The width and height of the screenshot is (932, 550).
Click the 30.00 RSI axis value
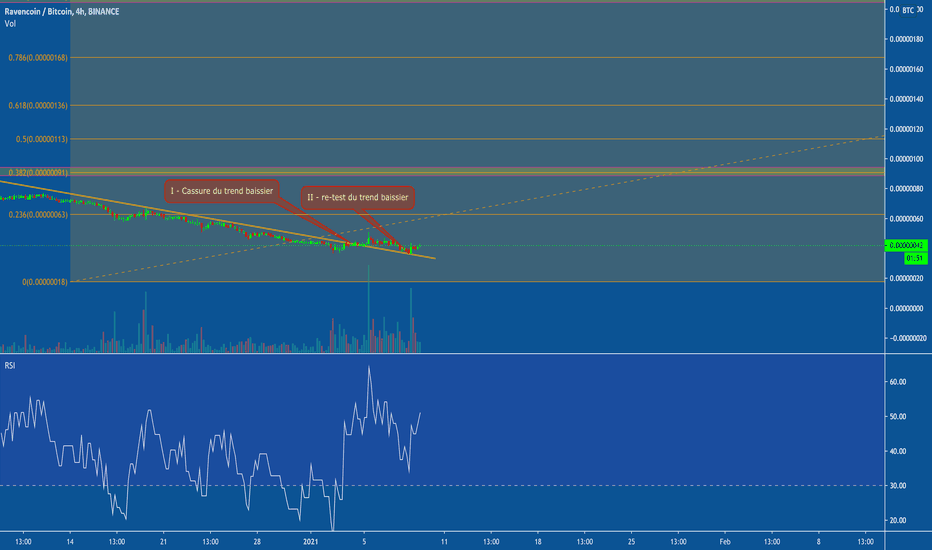[898, 486]
